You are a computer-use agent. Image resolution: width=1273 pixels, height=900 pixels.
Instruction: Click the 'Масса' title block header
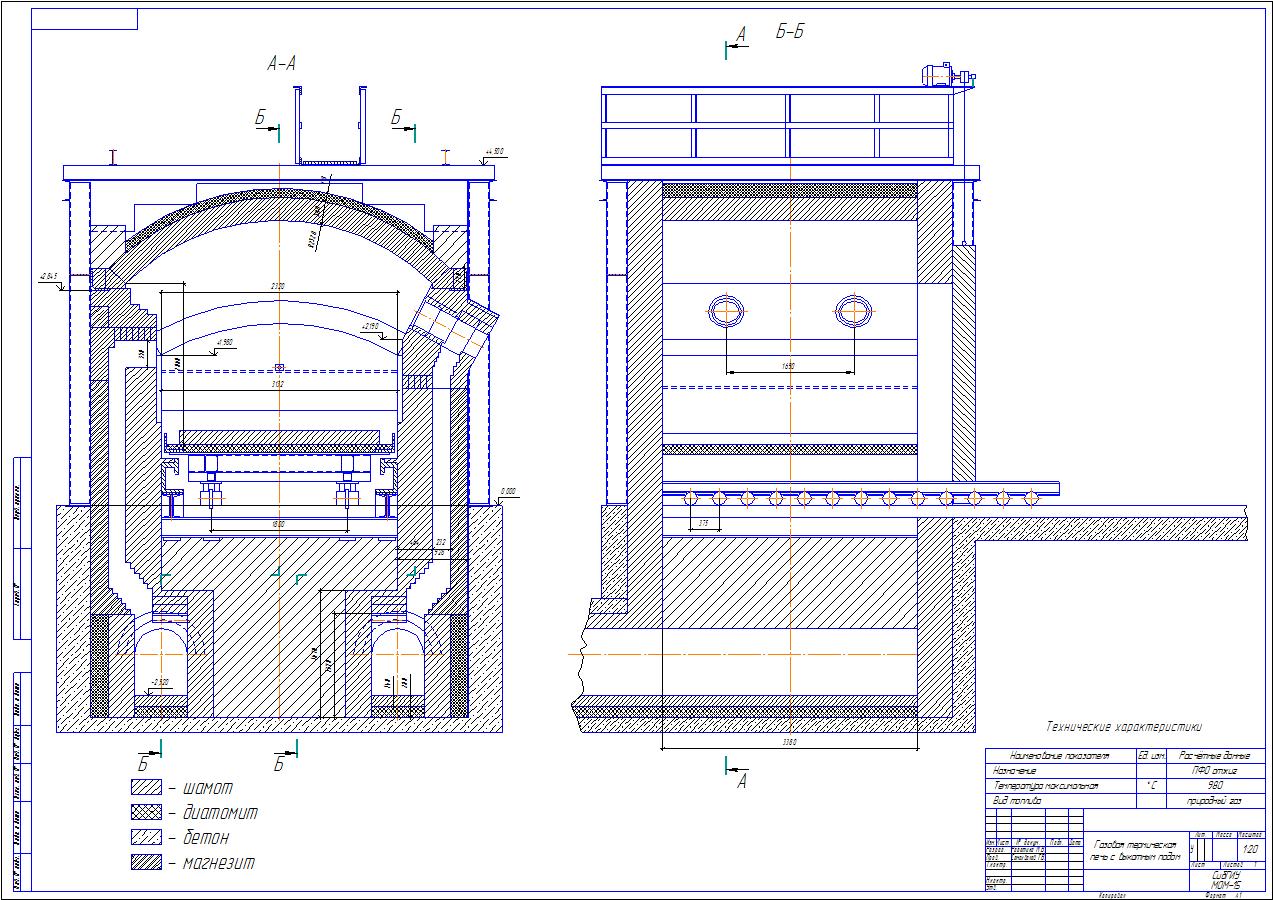point(1225,834)
